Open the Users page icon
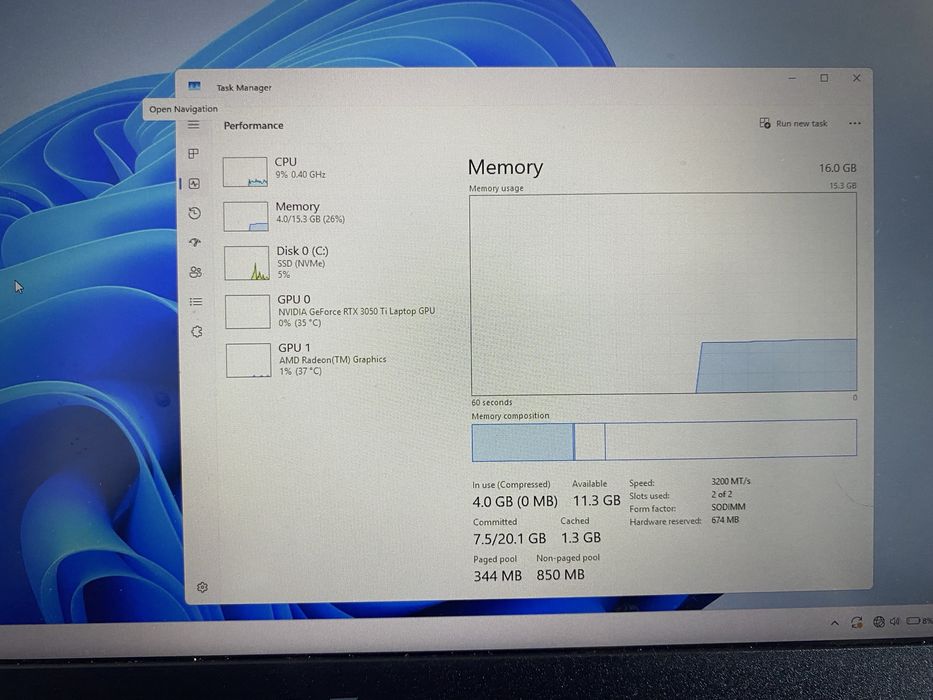Viewport: 933px width, 700px height. pyautogui.click(x=195, y=272)
